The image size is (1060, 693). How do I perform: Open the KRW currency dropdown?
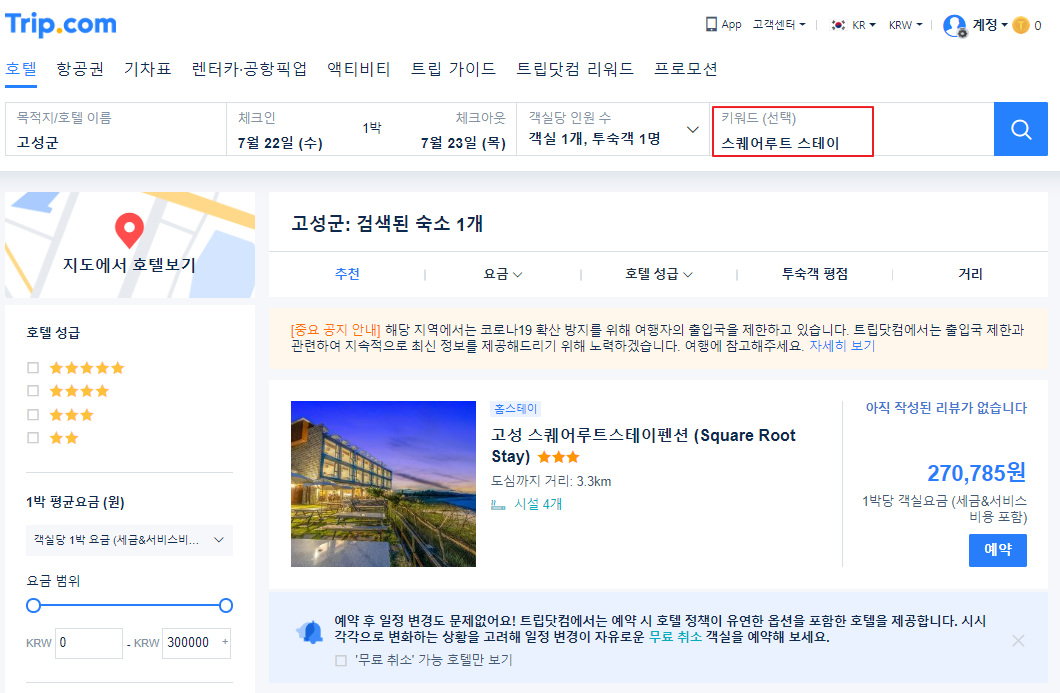coord(905,25)
